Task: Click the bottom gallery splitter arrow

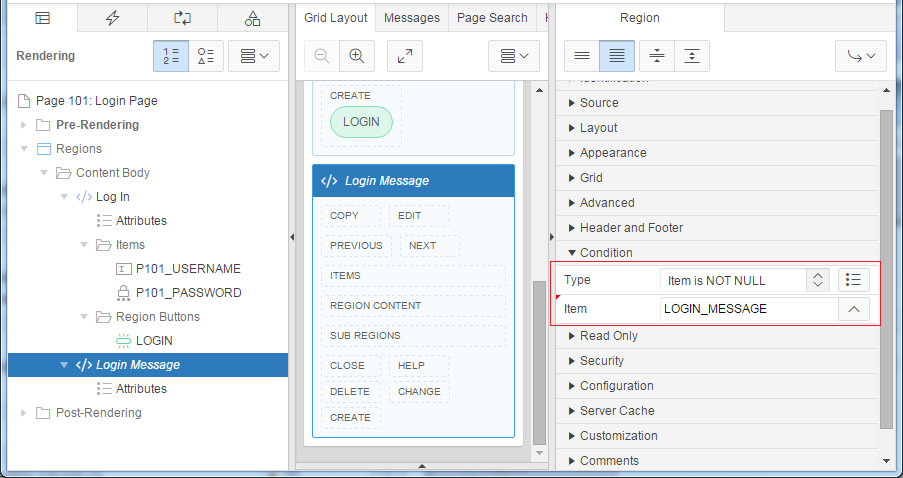Action: [x=422, y=466]
